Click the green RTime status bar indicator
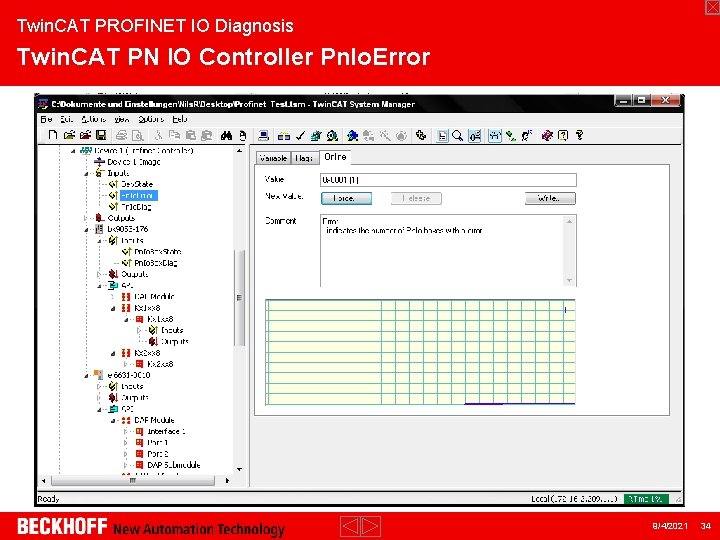The image size is (720, 540). click(646, 499)
